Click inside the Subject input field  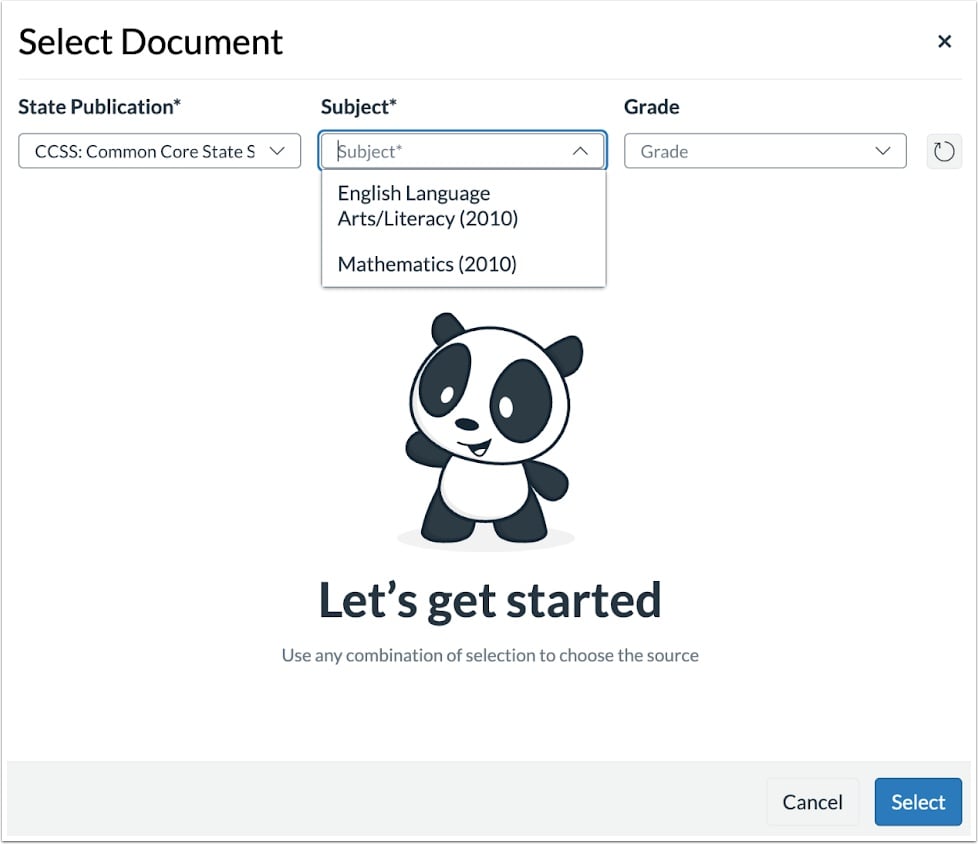coord(450,151)
